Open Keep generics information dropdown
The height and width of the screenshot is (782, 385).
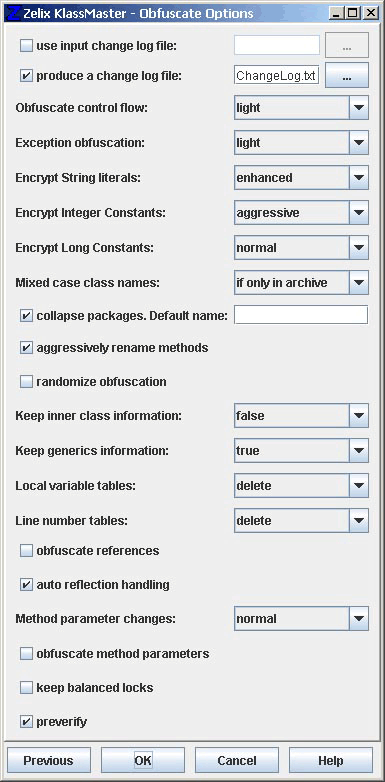[301, 450]
